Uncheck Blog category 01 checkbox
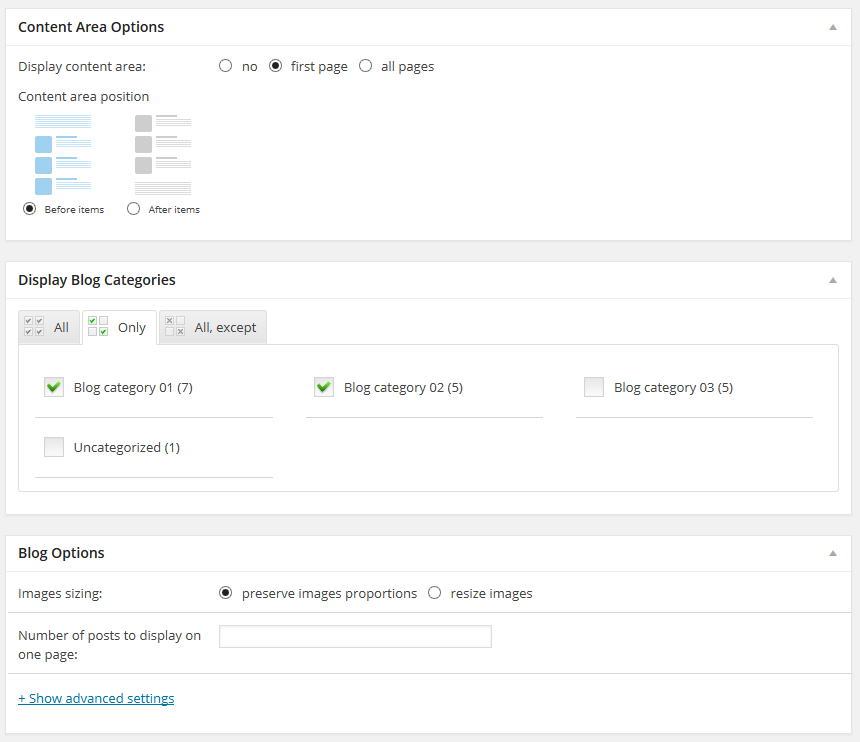 coord(54,387)
